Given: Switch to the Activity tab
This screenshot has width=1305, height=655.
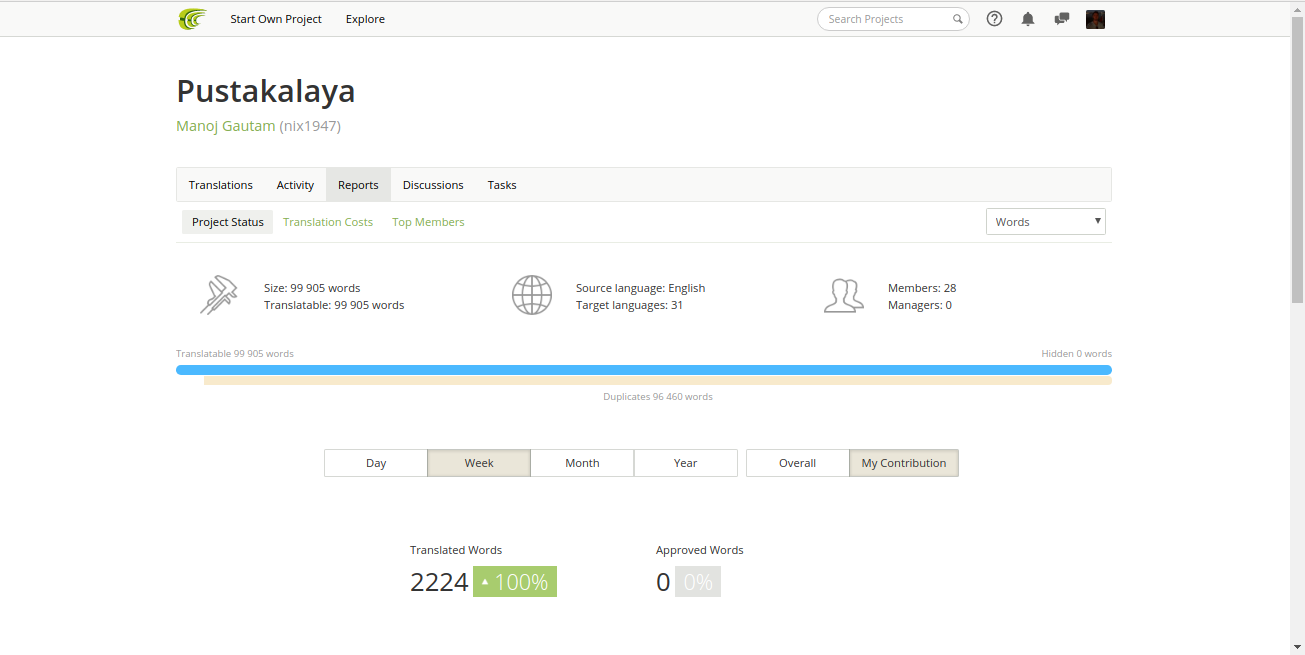Looking at the screenshot, I should click(295, 185).
